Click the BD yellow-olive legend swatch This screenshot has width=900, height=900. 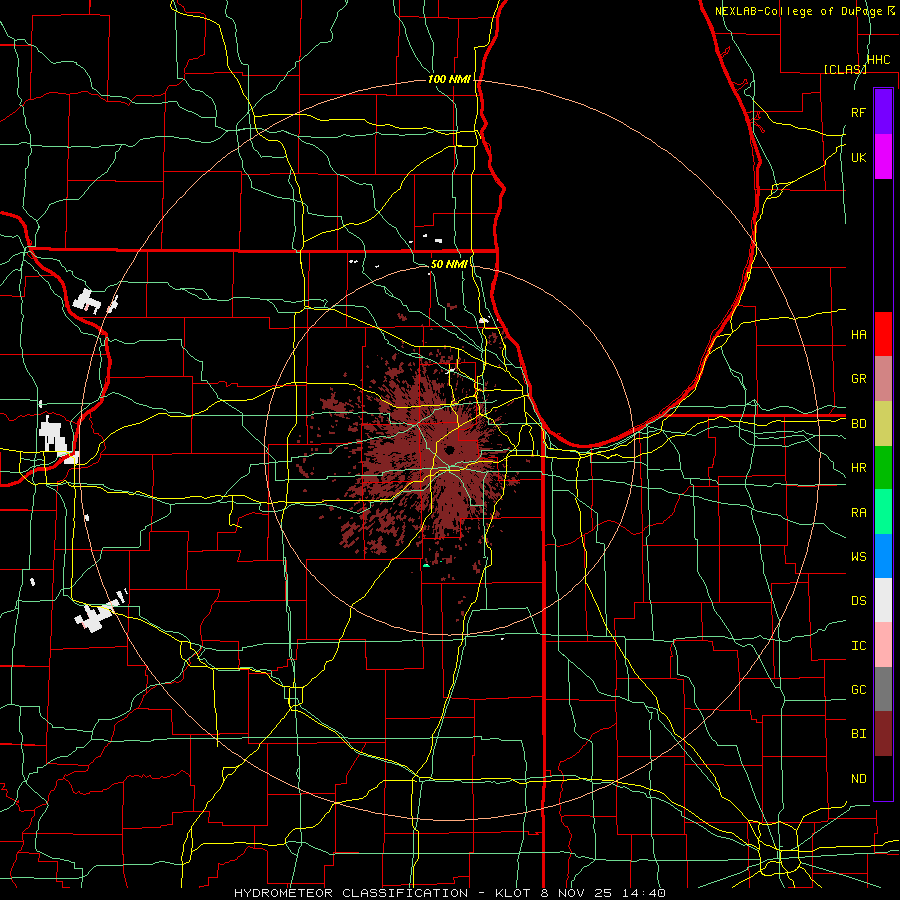(x=883, y=423)
